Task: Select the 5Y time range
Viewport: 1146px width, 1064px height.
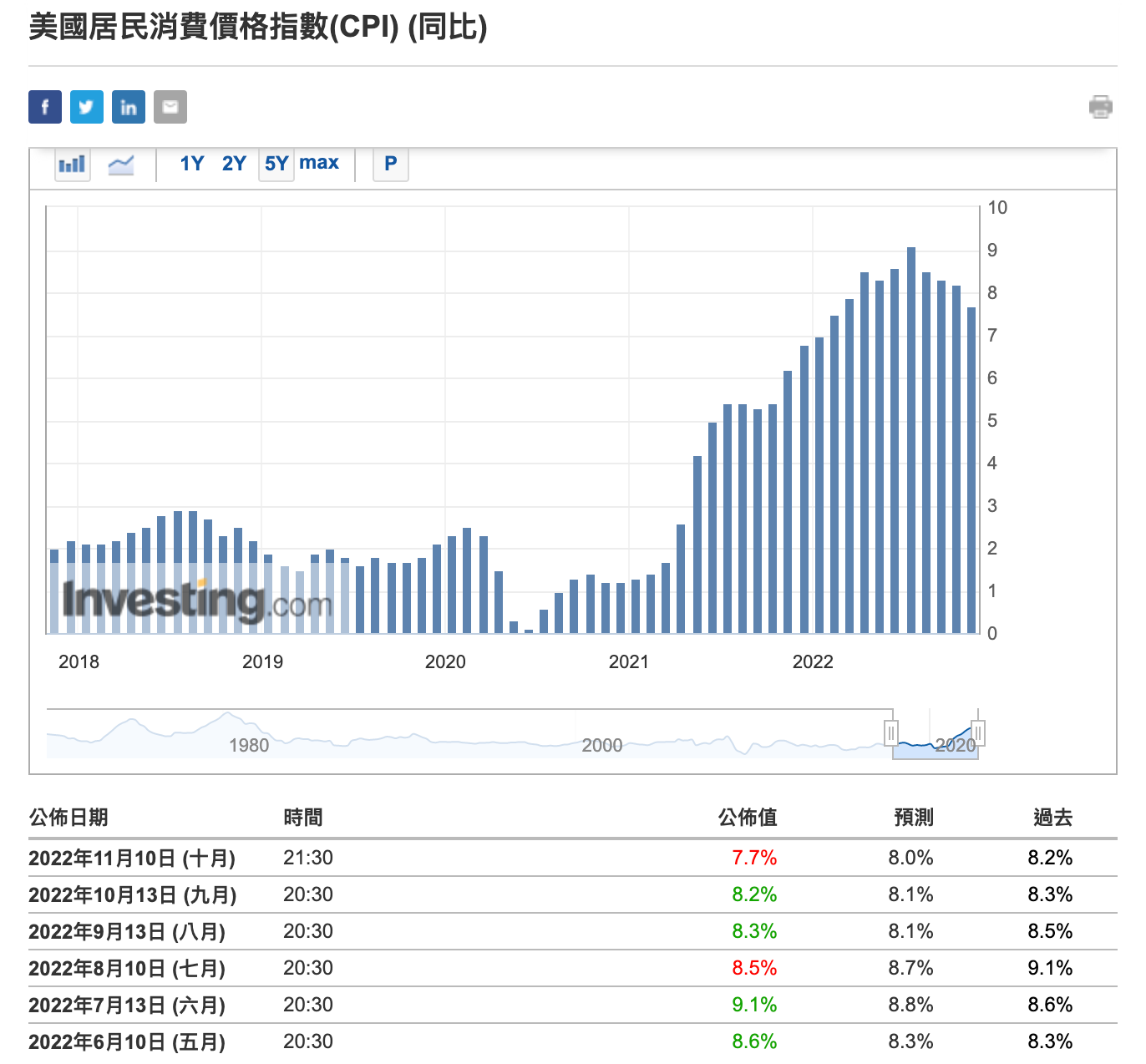Action: click(x=276, y=163)
